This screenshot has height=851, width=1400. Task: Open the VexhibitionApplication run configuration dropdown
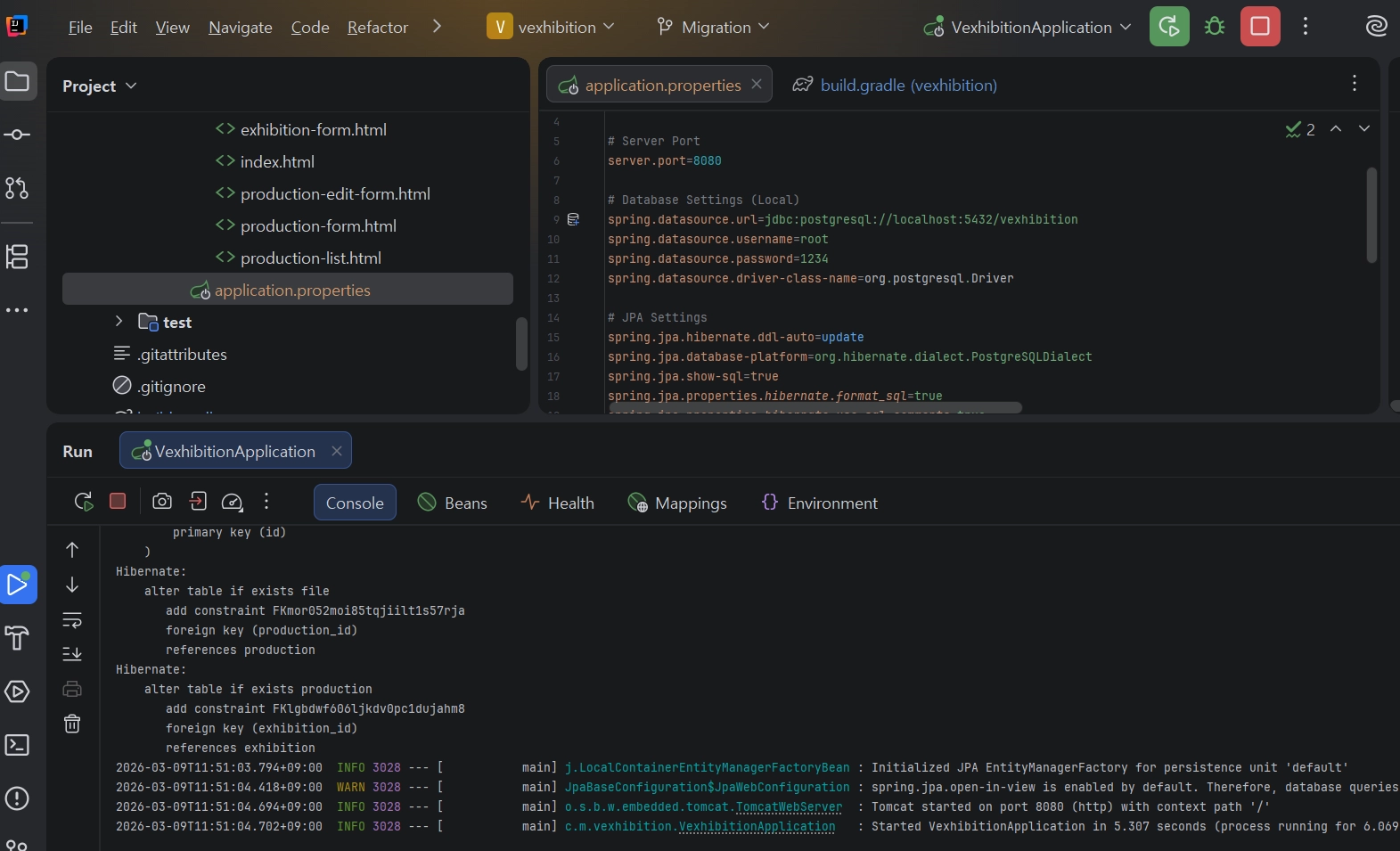[1029, 27]
